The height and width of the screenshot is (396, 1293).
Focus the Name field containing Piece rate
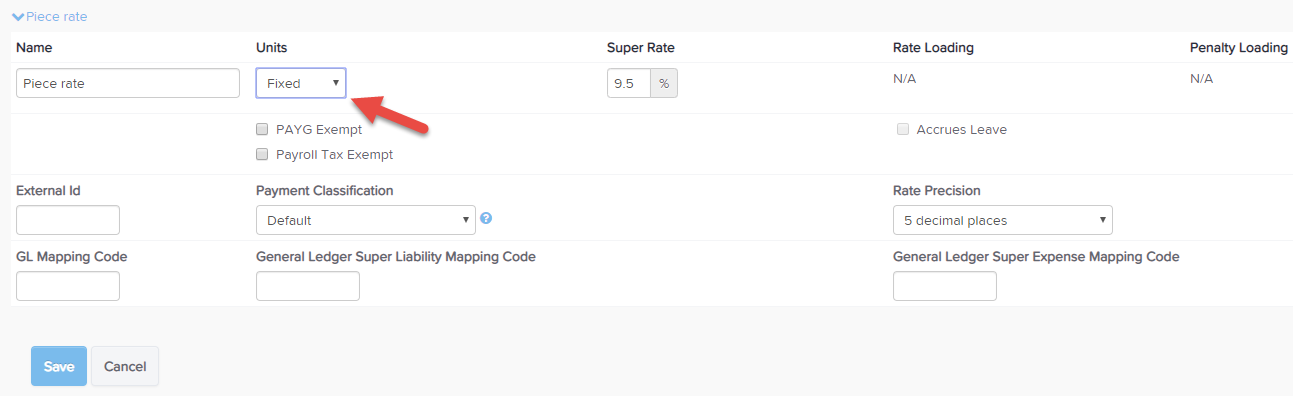coord(128,83)
